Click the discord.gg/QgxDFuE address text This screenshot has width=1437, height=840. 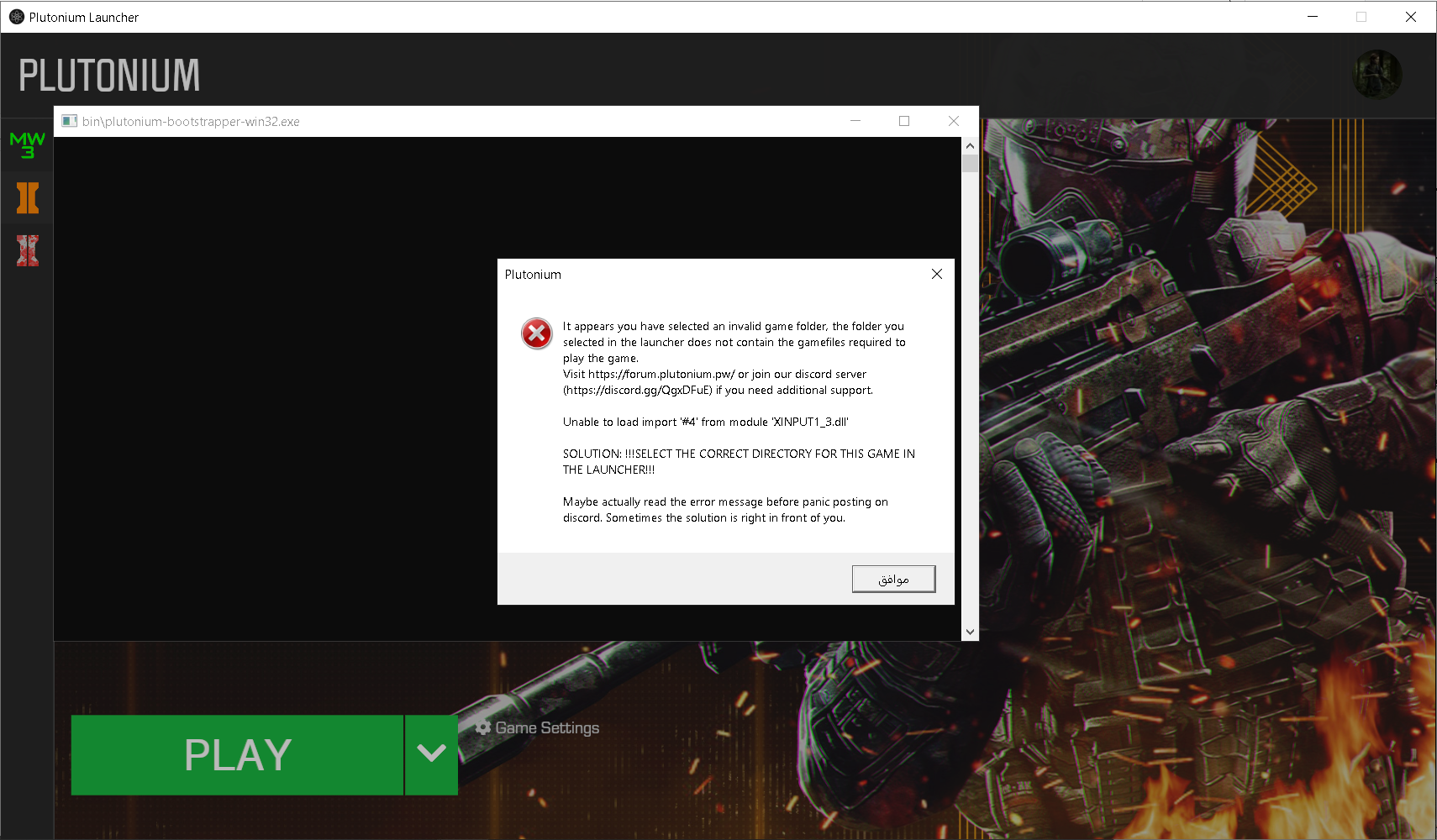pos(638,390)
